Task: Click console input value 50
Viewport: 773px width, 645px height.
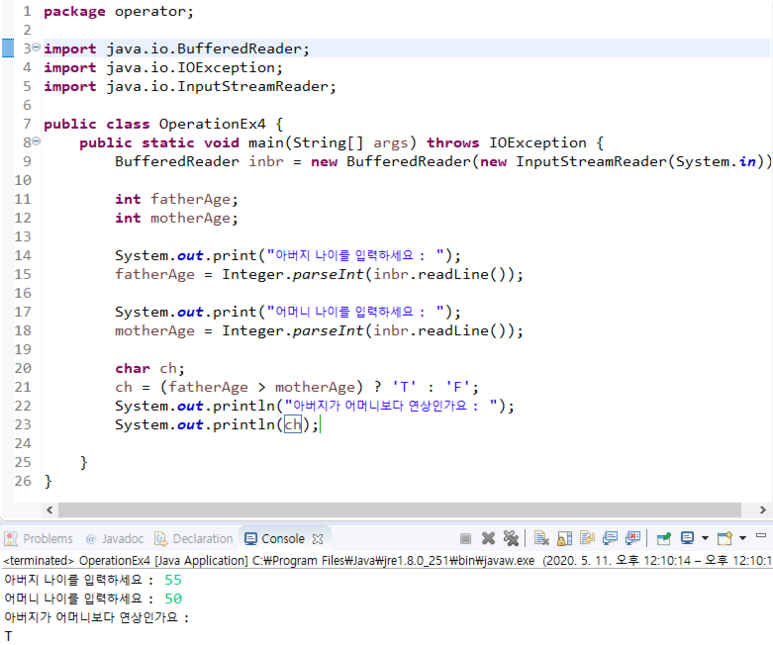Action: [x=173, y=599]
